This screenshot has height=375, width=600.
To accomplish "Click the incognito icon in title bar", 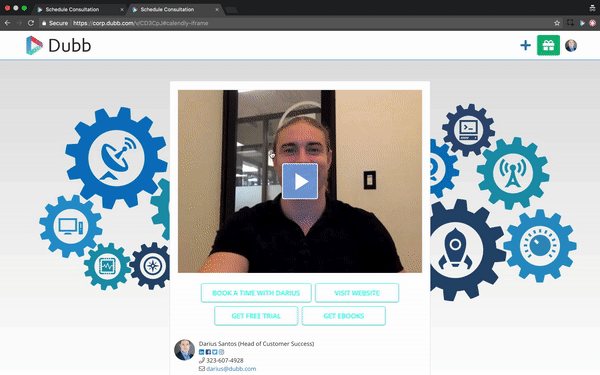I will [592, 8].
